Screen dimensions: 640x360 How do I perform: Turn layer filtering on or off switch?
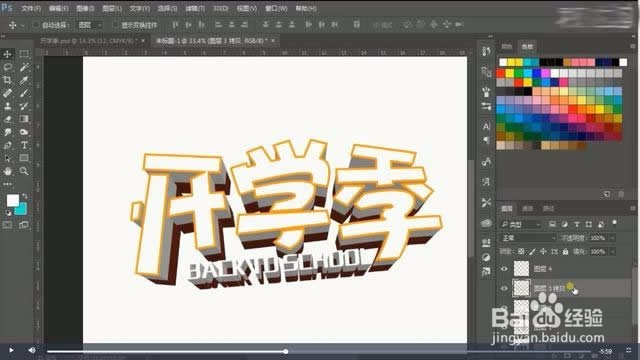(614, 223)
